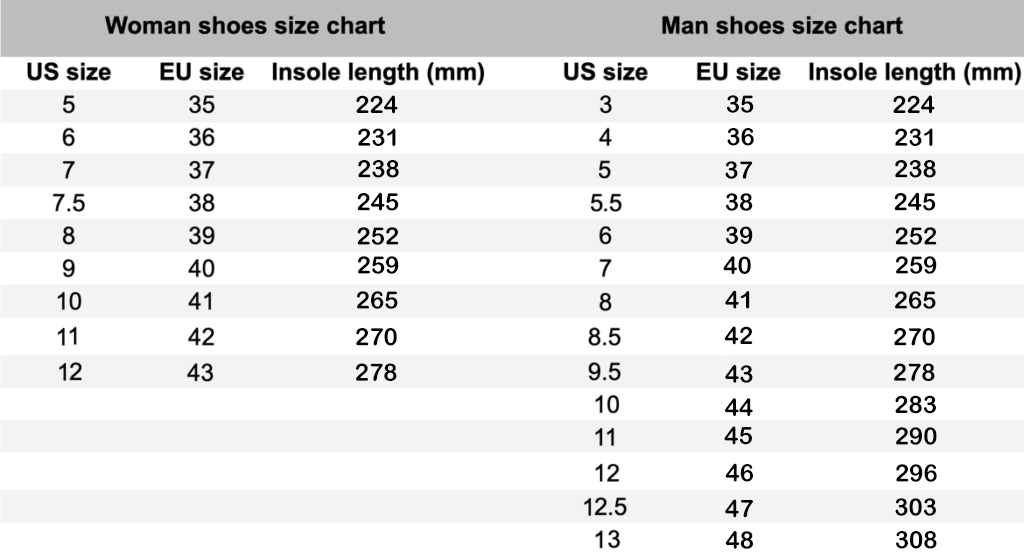Image resolution: width=1024 pixels, height=555 pixels.
Task: Click men's EU size 47 cell
Action: (x=739, y=508)
